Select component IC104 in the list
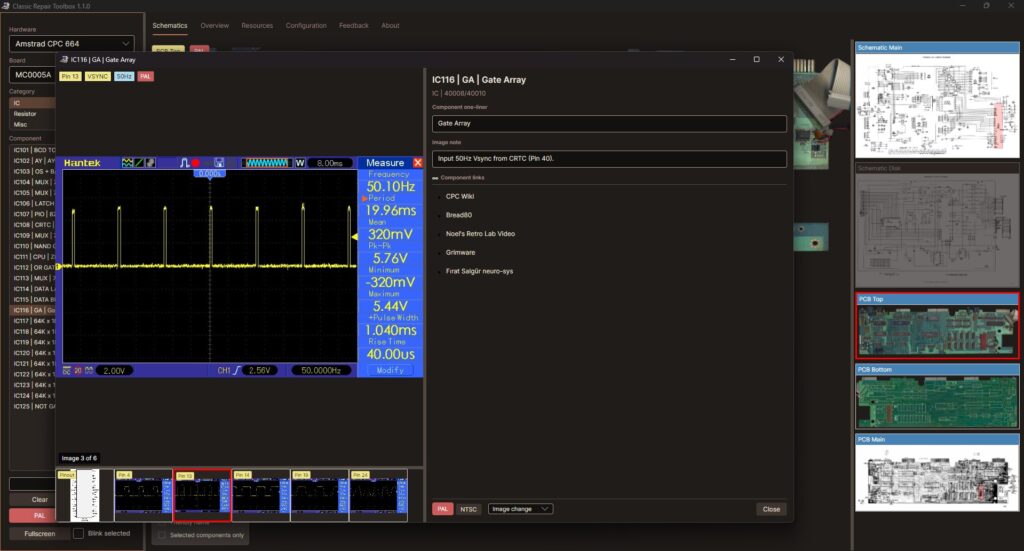1024x551 pixels. pos(34,182)
